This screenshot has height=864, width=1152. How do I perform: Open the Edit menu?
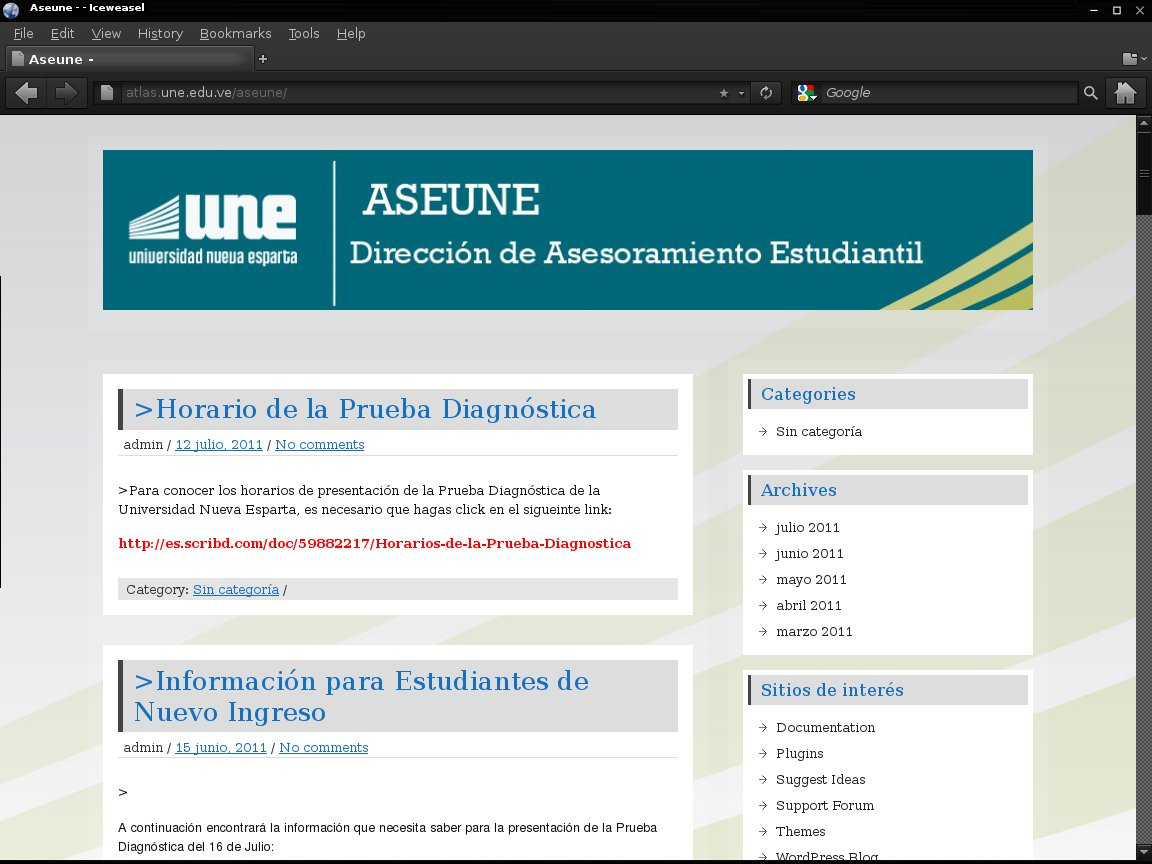point(62,33)
